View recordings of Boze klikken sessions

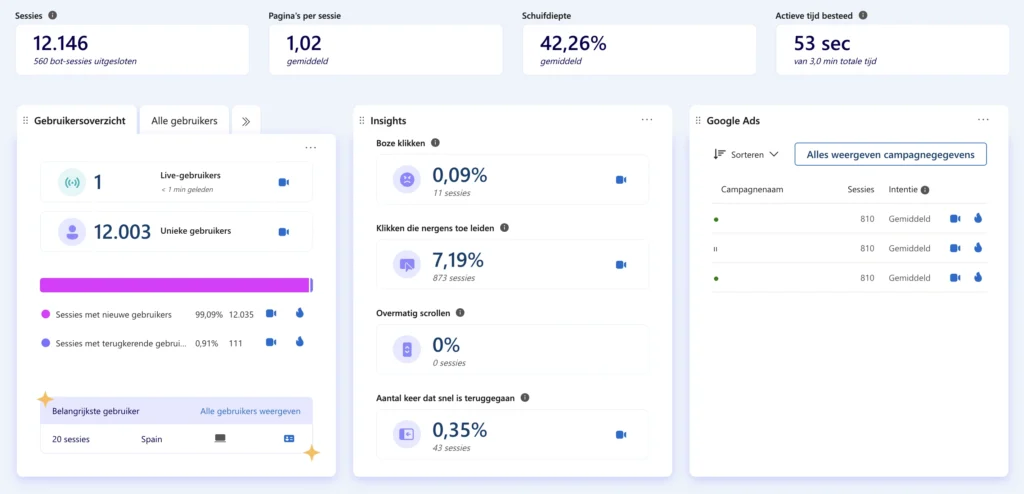[x=620, y=180]
